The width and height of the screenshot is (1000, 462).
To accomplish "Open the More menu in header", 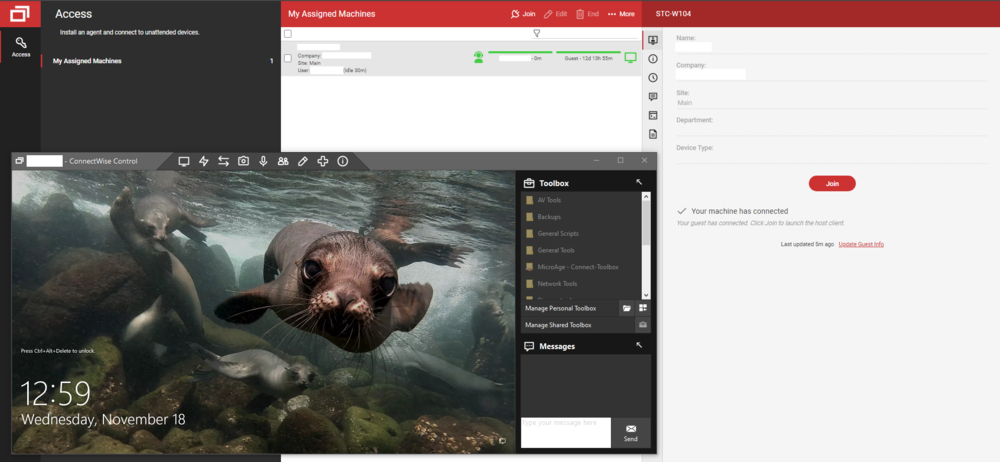I will 621,14.
